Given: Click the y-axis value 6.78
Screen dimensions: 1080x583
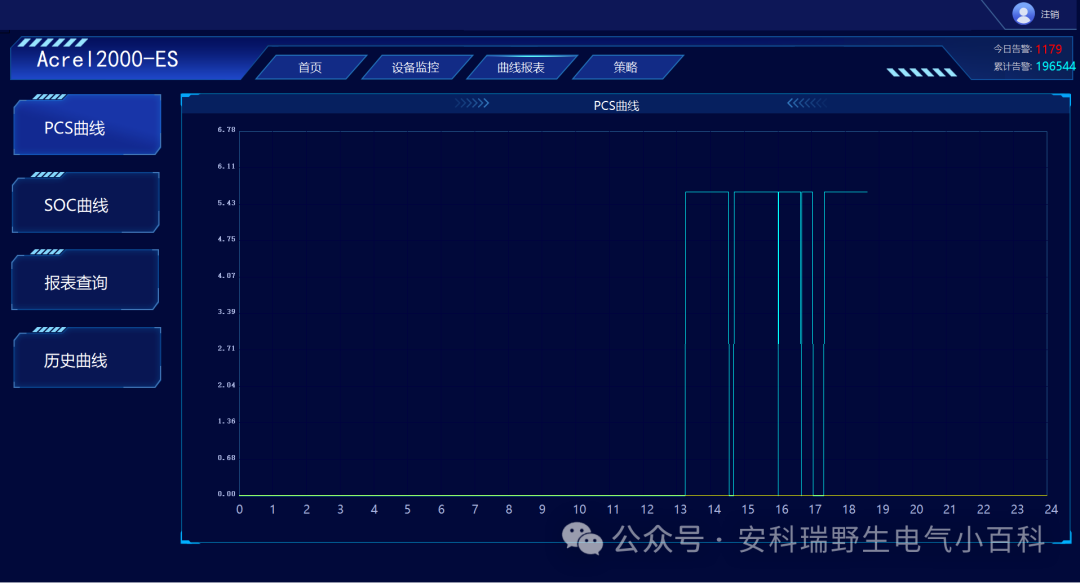Looking at the screenshot, I should (227, 130).
